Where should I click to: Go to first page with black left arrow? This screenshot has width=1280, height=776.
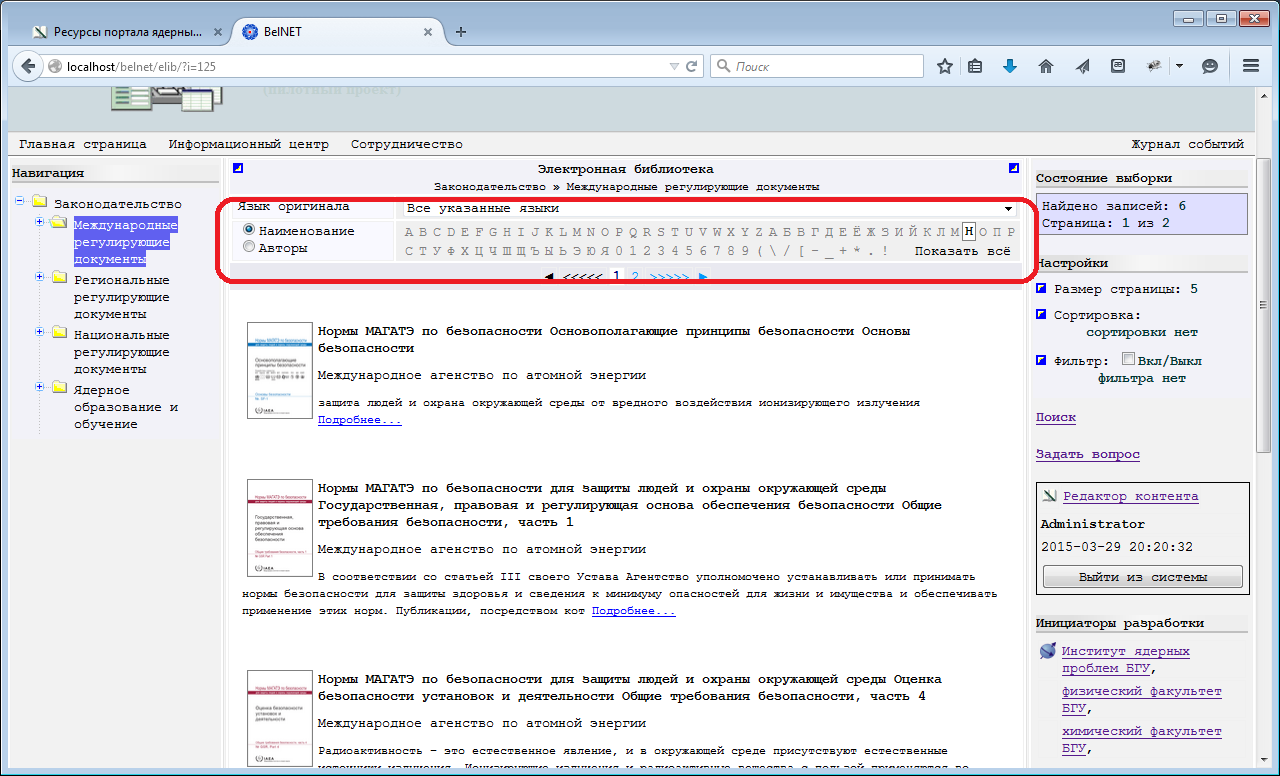click(549, 276)
